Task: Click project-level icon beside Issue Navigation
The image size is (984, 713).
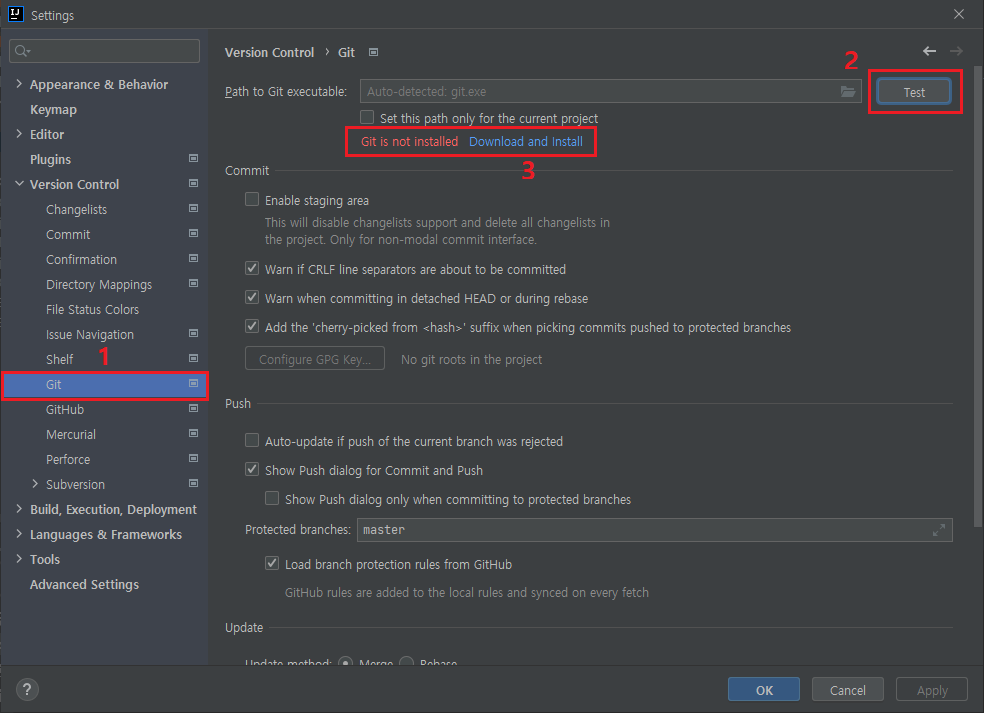Action: pyautogui.click(x=193, y=334)
